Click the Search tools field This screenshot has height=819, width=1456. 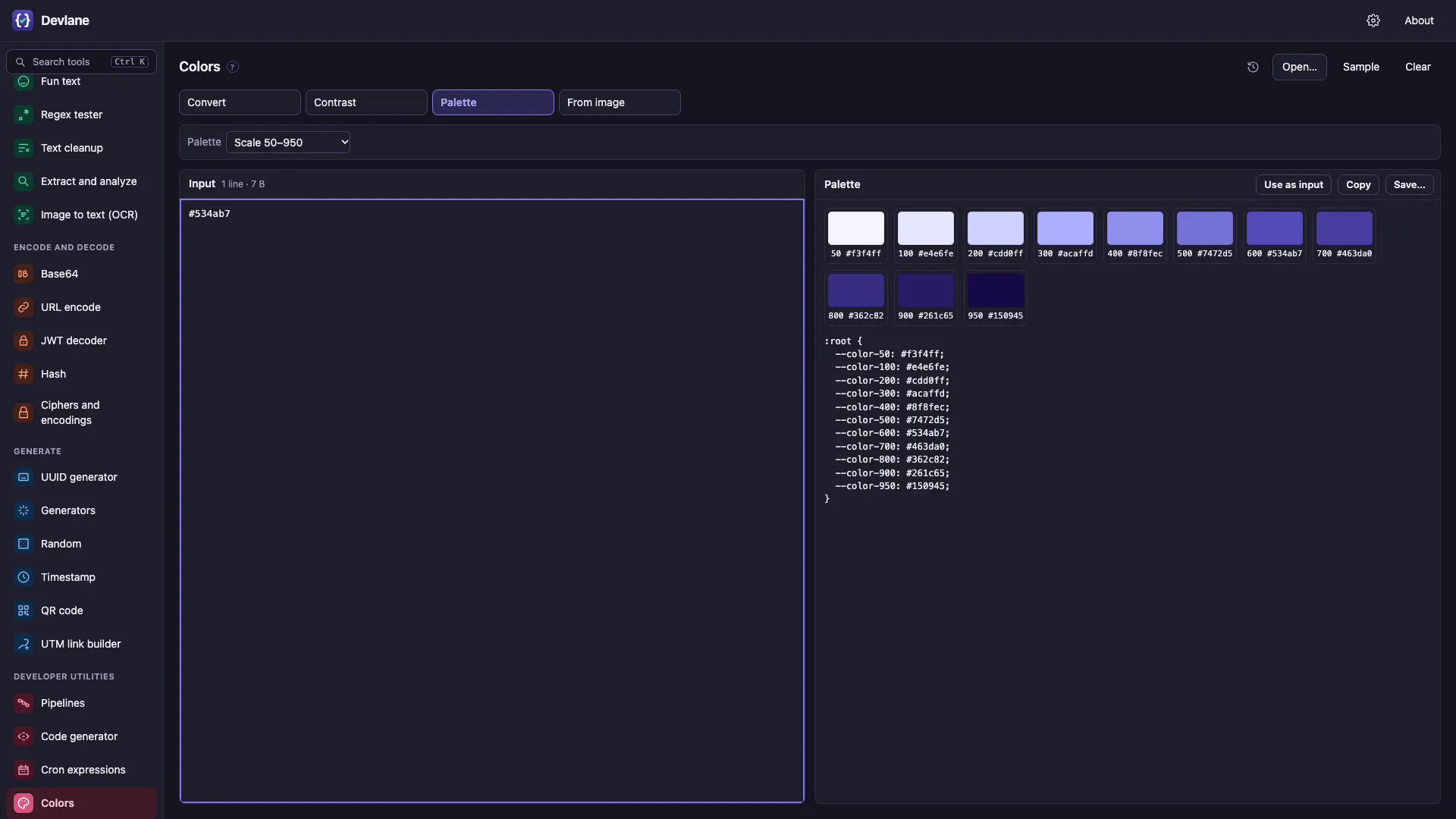coord(81,61)
